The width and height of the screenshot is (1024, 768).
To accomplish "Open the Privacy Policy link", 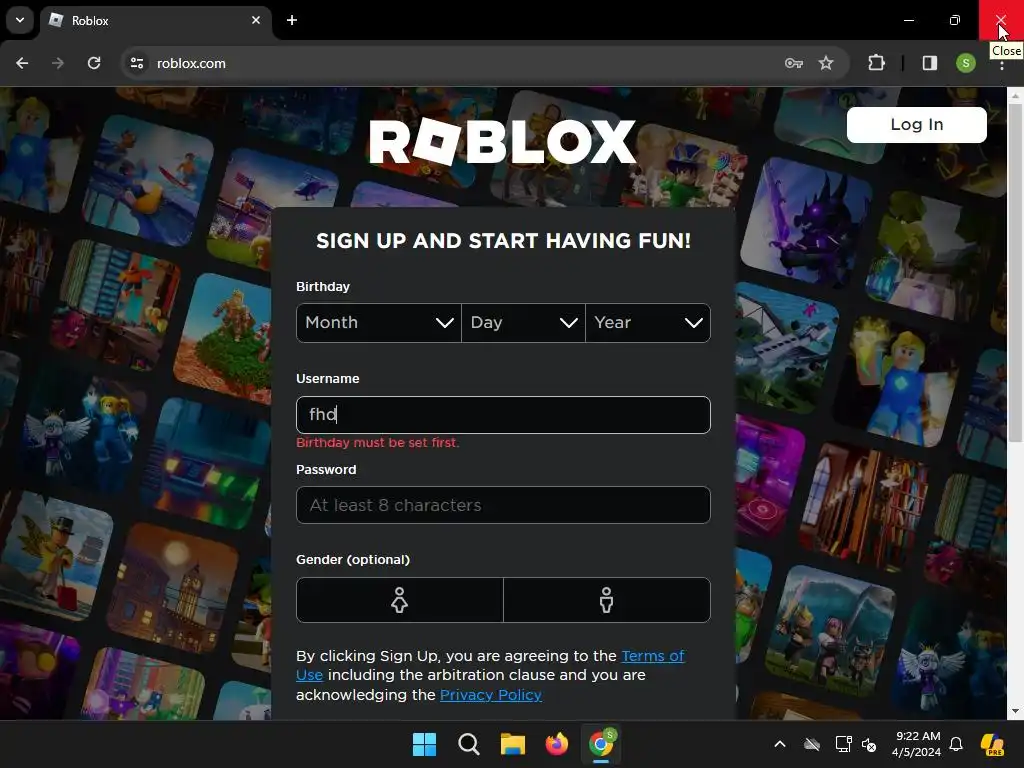I will click(490, 695).
